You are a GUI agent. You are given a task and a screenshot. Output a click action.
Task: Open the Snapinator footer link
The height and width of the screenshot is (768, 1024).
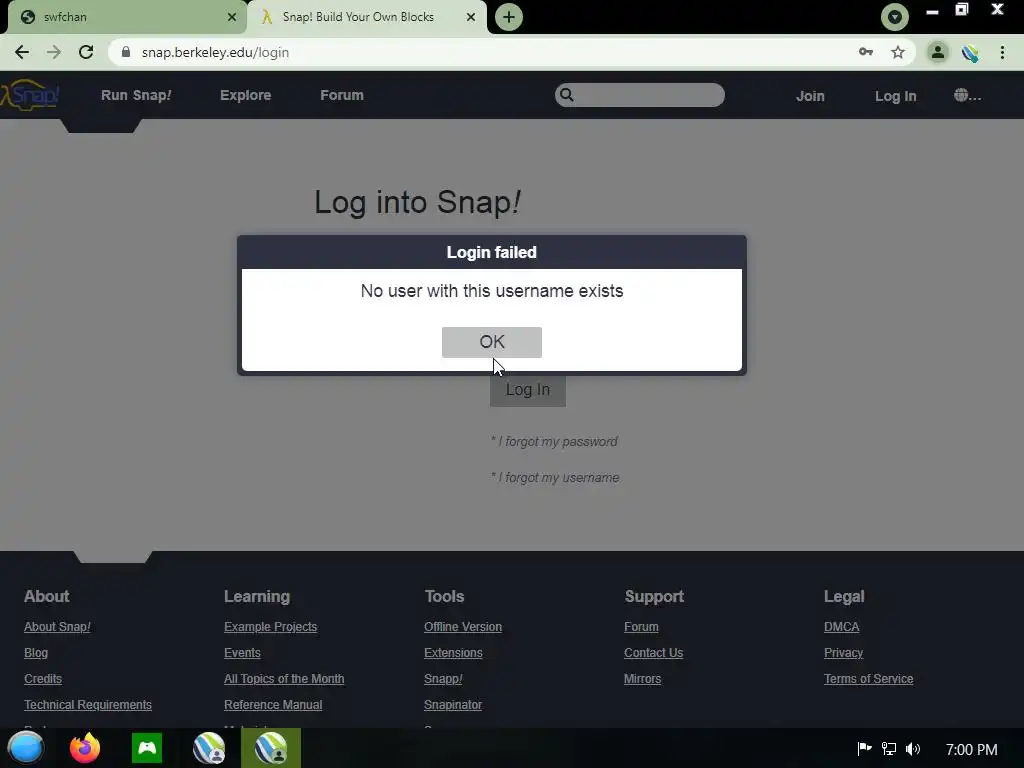453,705
